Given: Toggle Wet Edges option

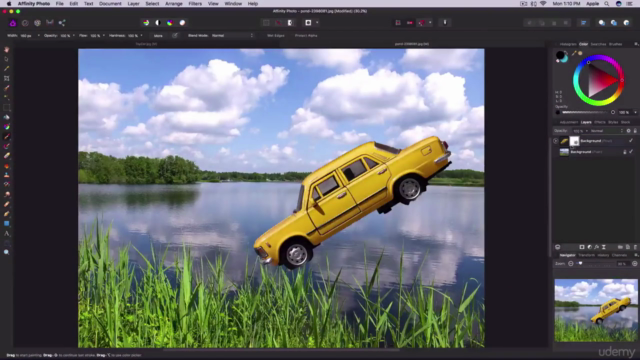Looking at the screenshot, I should click(276, 36).
